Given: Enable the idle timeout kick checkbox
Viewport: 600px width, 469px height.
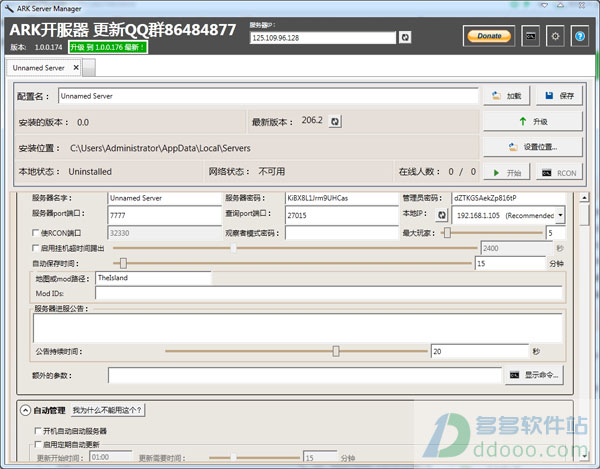Looking at the screenshot, I should [36, 248].
